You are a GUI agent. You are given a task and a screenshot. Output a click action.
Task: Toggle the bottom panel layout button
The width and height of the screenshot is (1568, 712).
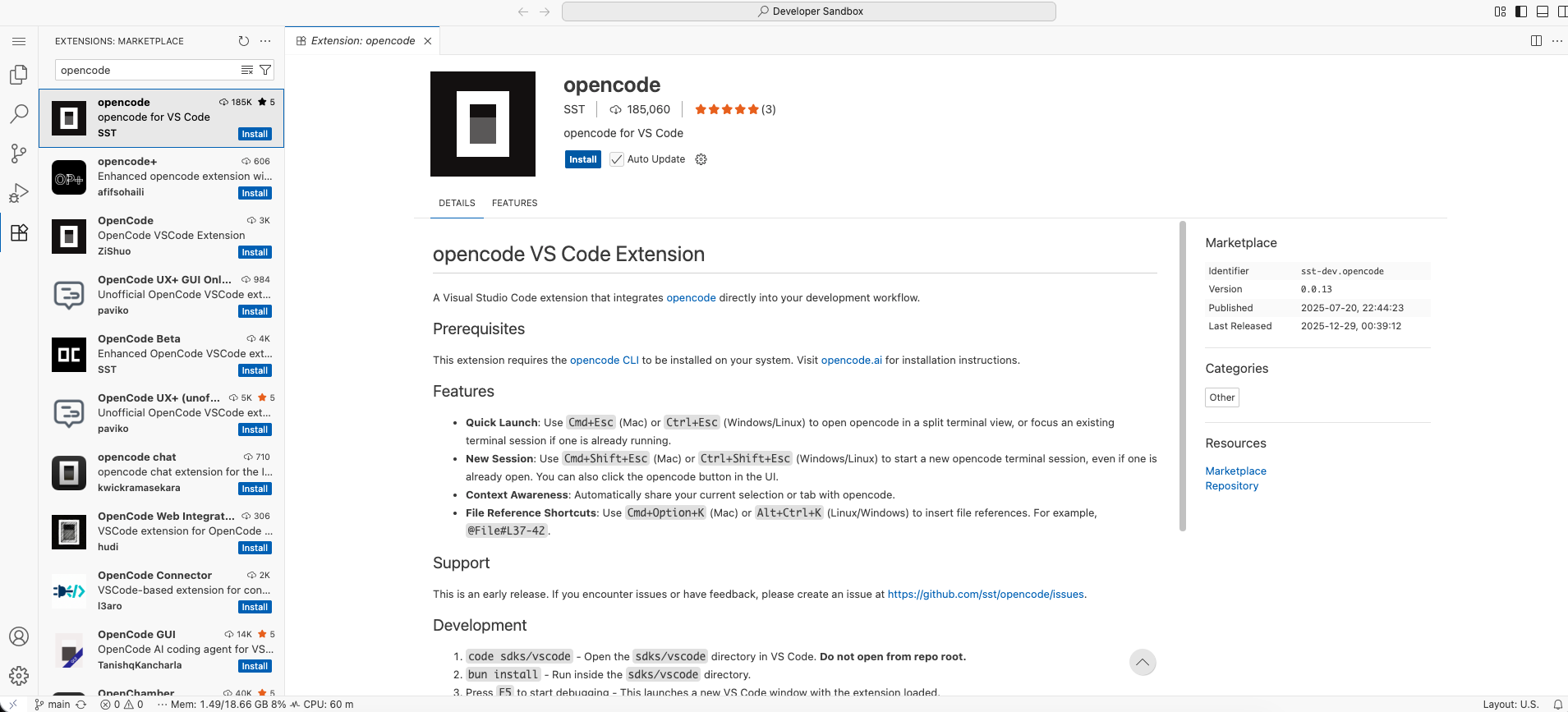(x=1542, y=11)
